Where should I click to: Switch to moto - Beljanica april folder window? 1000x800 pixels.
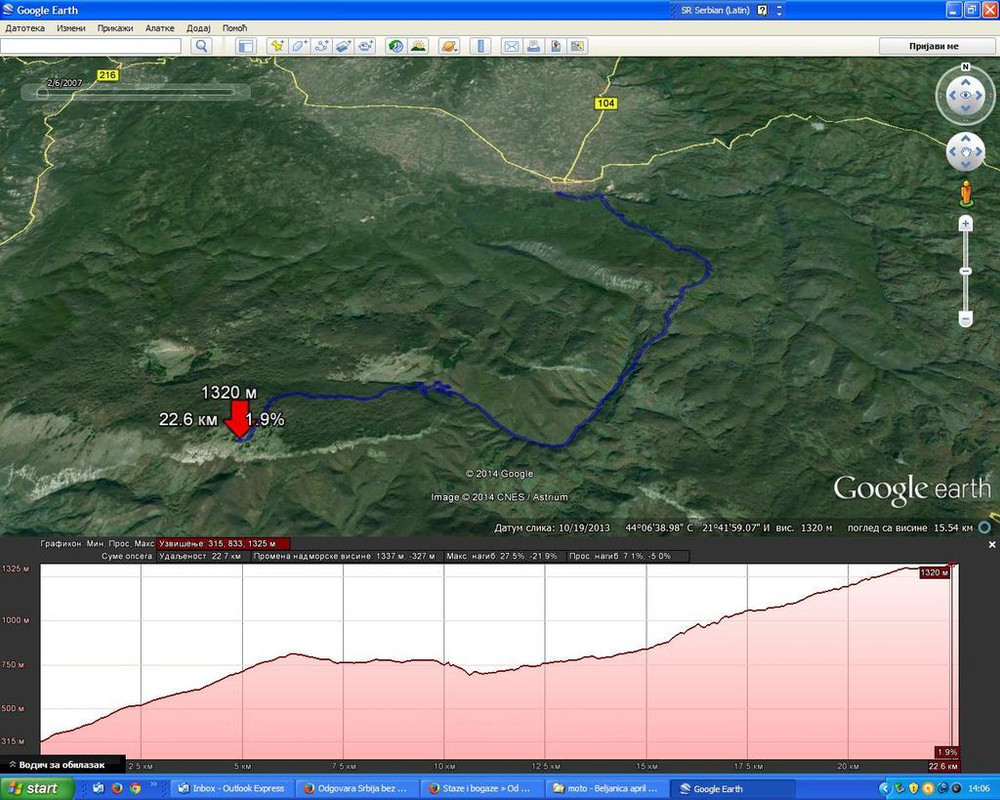click(607, 789)
